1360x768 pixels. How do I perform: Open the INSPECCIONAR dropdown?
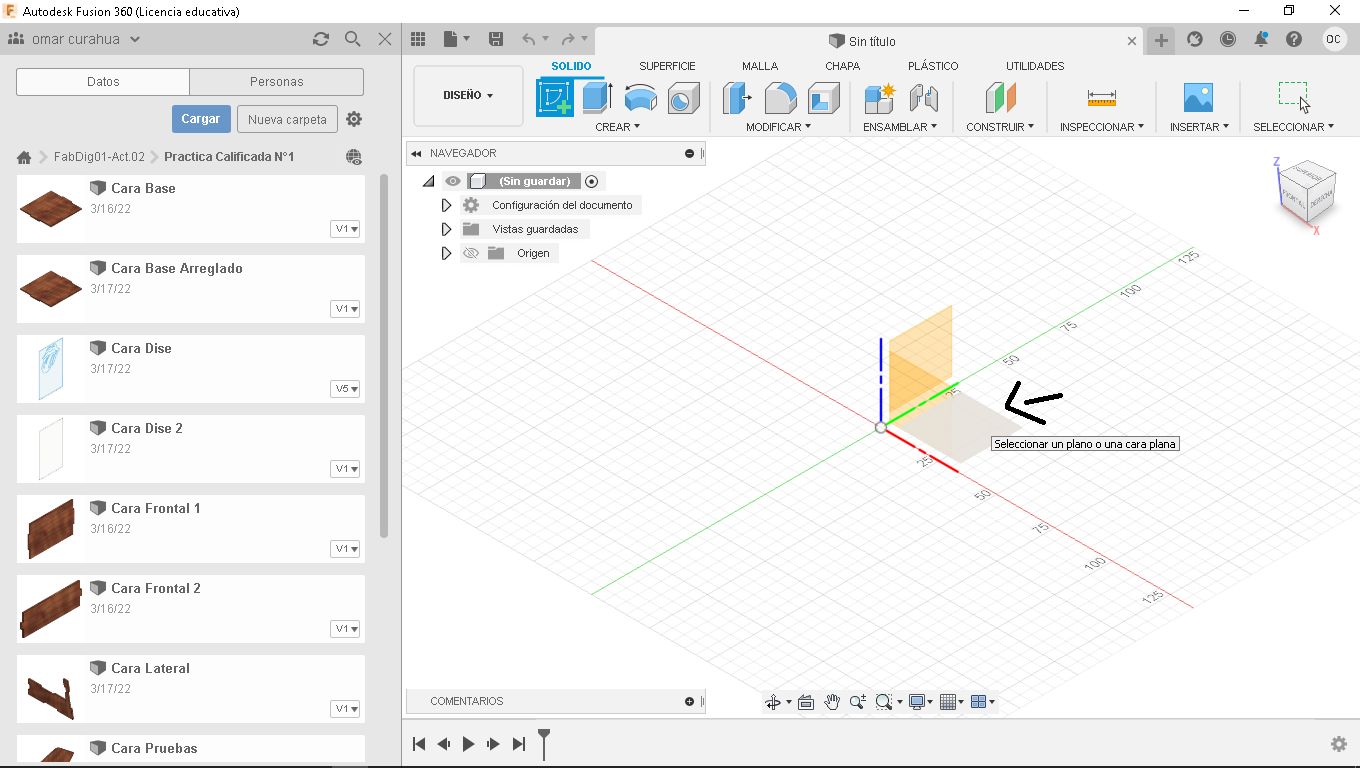pos(1102,127)
